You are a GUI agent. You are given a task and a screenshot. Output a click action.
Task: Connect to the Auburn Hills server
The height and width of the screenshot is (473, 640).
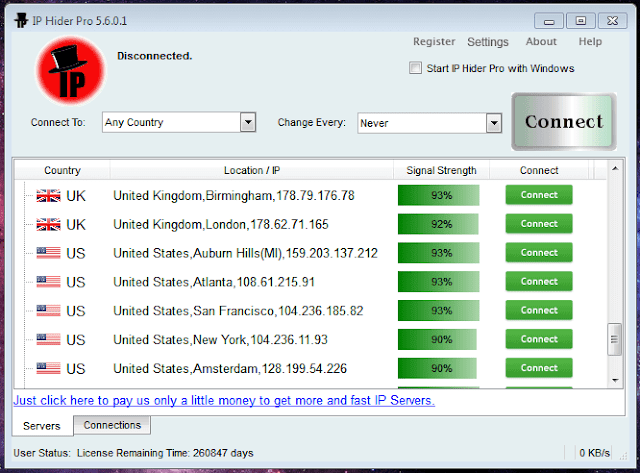pos(539,253)
